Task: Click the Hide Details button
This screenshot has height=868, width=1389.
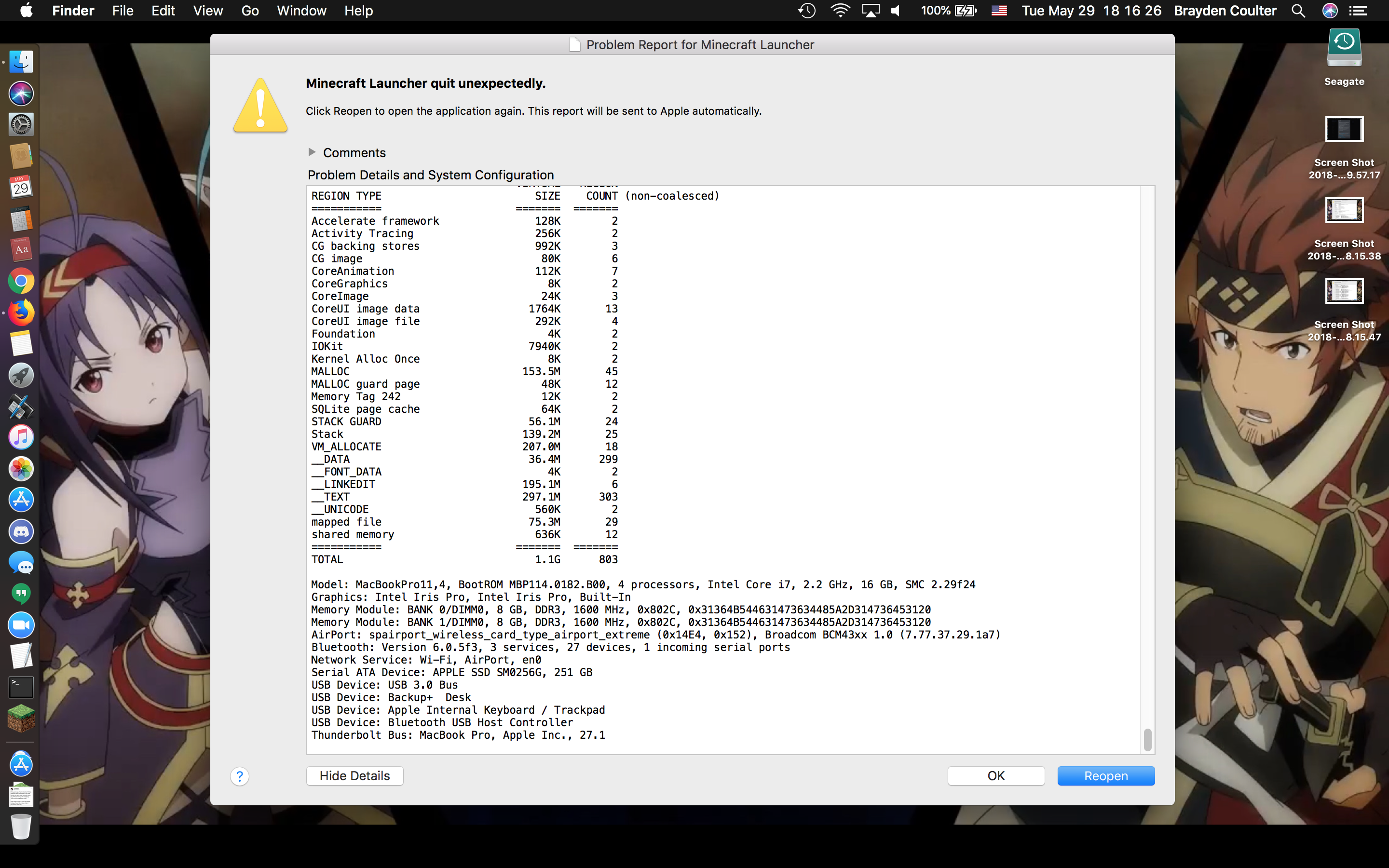Action: [354, 775]
